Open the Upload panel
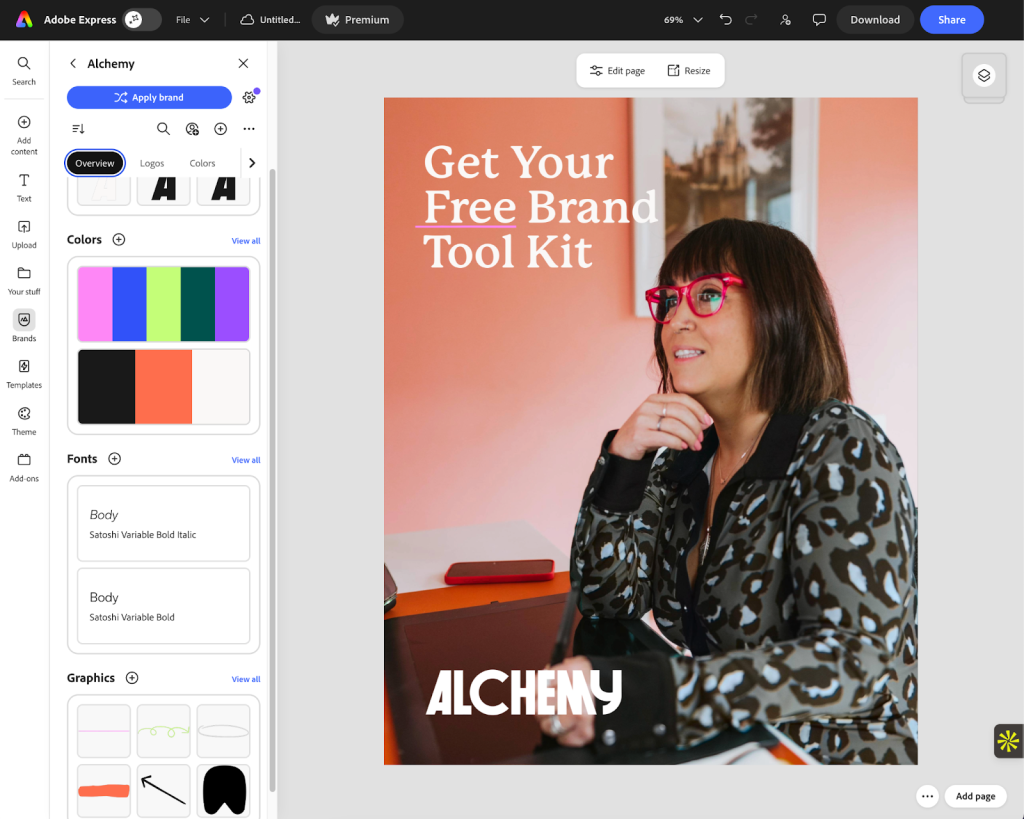The height and width of the screenshot is (819, 1024). [24, 234]
